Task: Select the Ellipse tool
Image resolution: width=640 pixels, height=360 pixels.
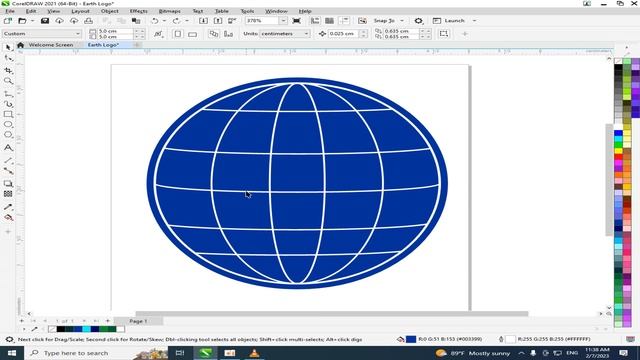Action: pos(8,124)
